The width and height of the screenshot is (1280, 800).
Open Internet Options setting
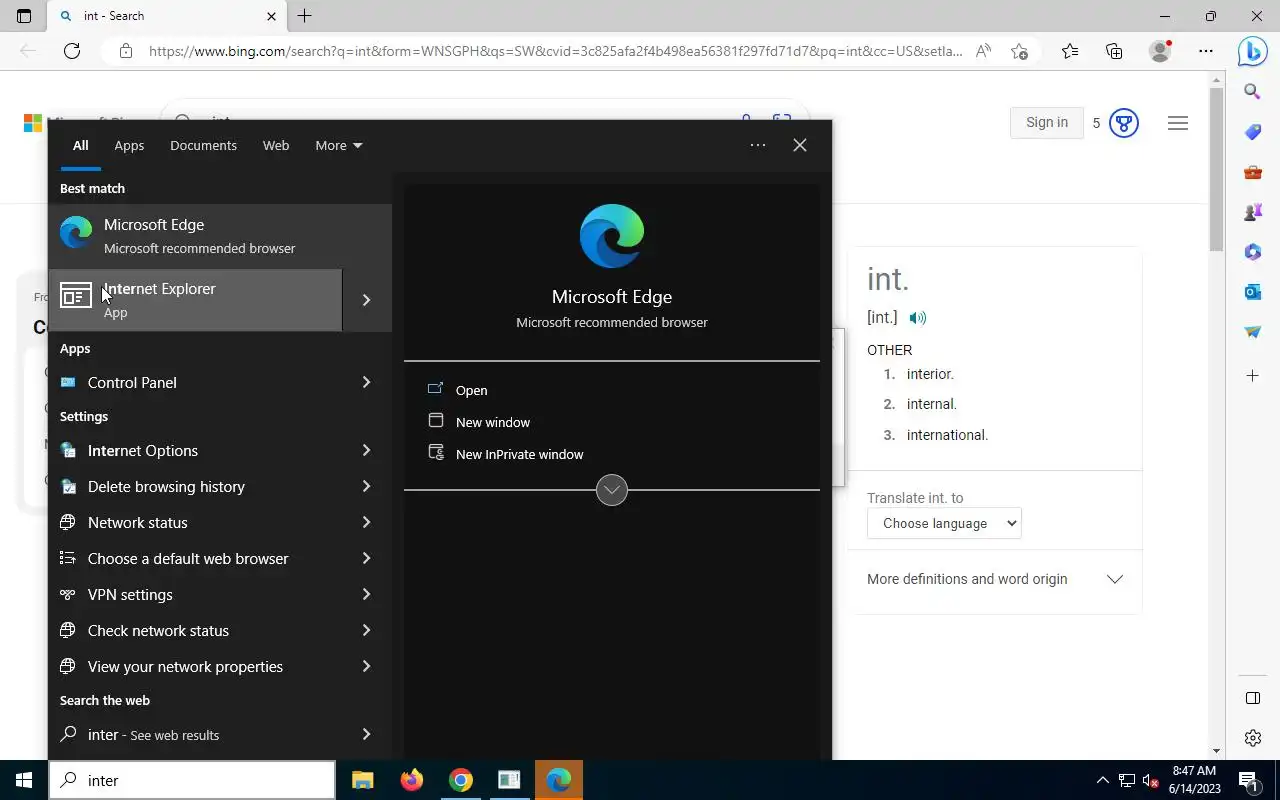click(195, 450)
